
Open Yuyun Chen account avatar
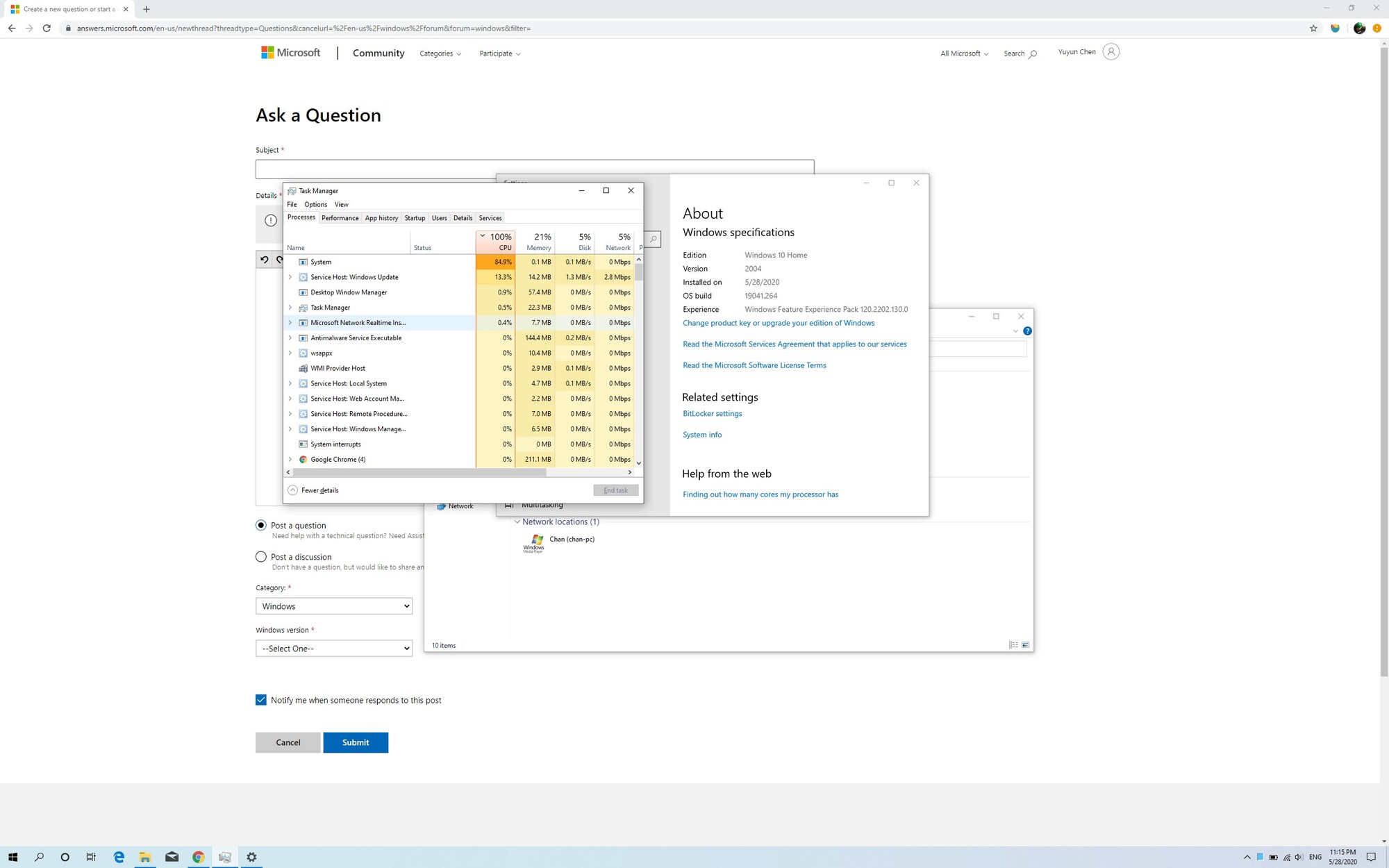point(1111,52)
